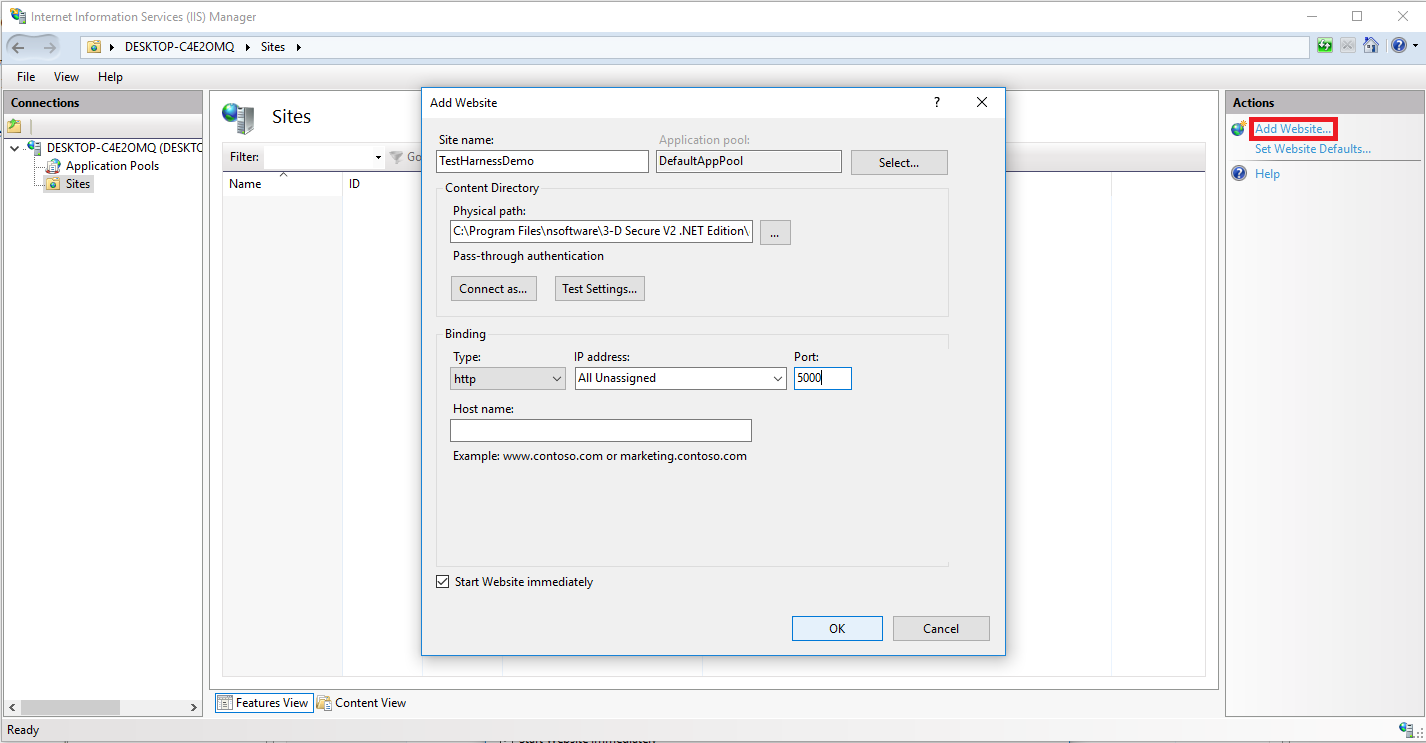Open the Help menu in the menu bar
The width and height of the screenshot is (1426, 743).
click(110, 77)
